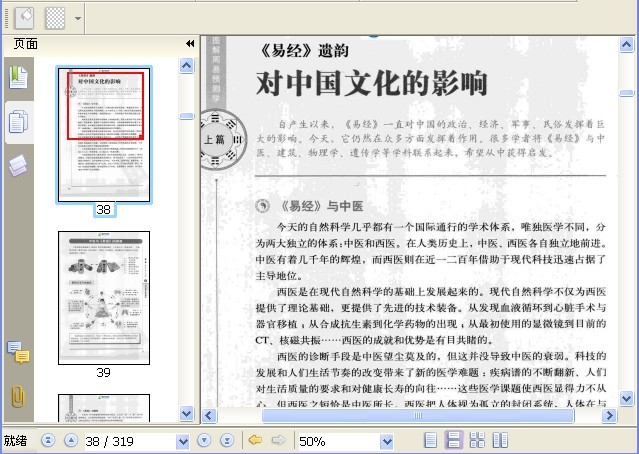The image size is (639, 454).
Task: Click thumbnail panel scroll up arrow
Action: pyautogui.click(x=187, y=66)
